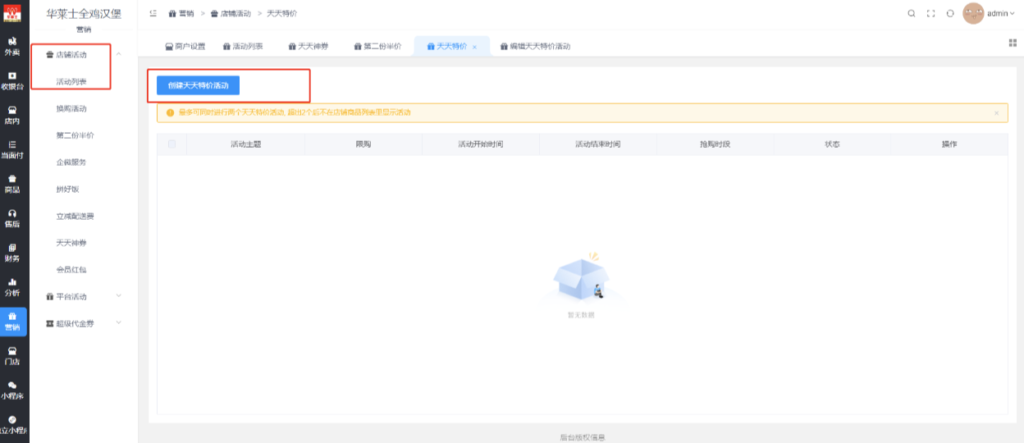Open 店内 in the dark sidebar
Screen dimensions: 1024x443
[x=12, y=115]
